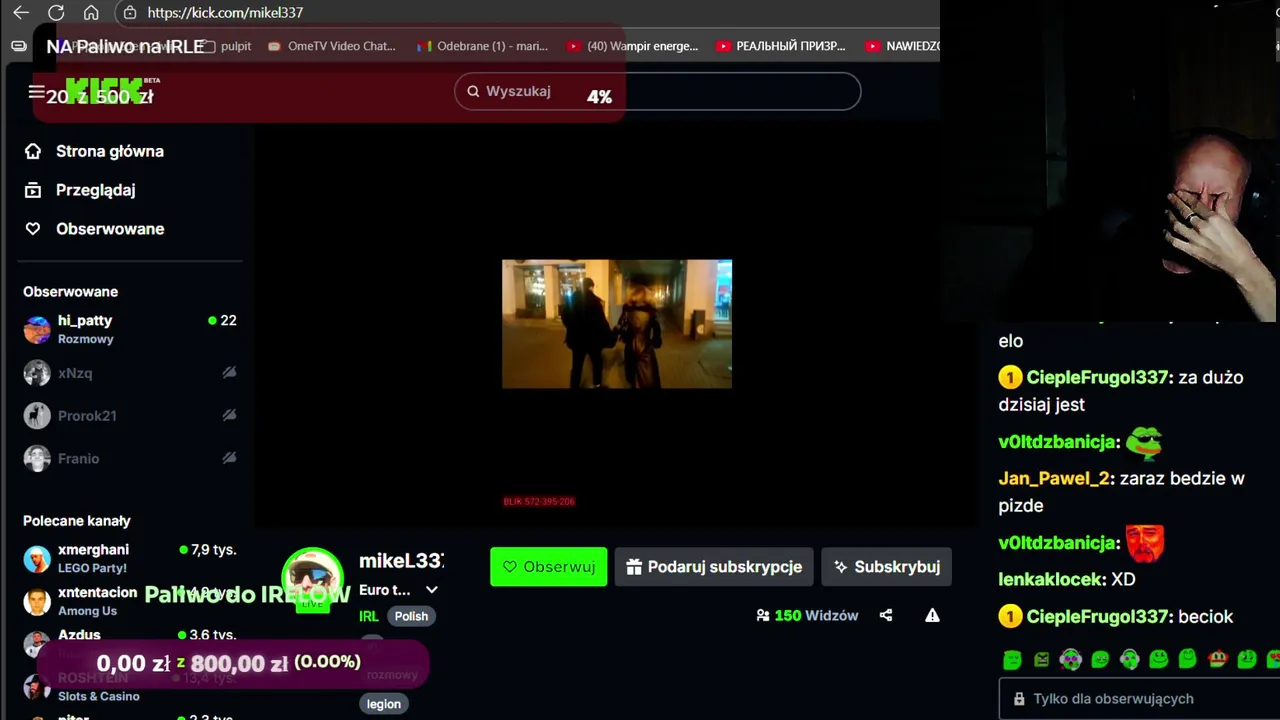Click the legion tag

[x=384, y=704]
